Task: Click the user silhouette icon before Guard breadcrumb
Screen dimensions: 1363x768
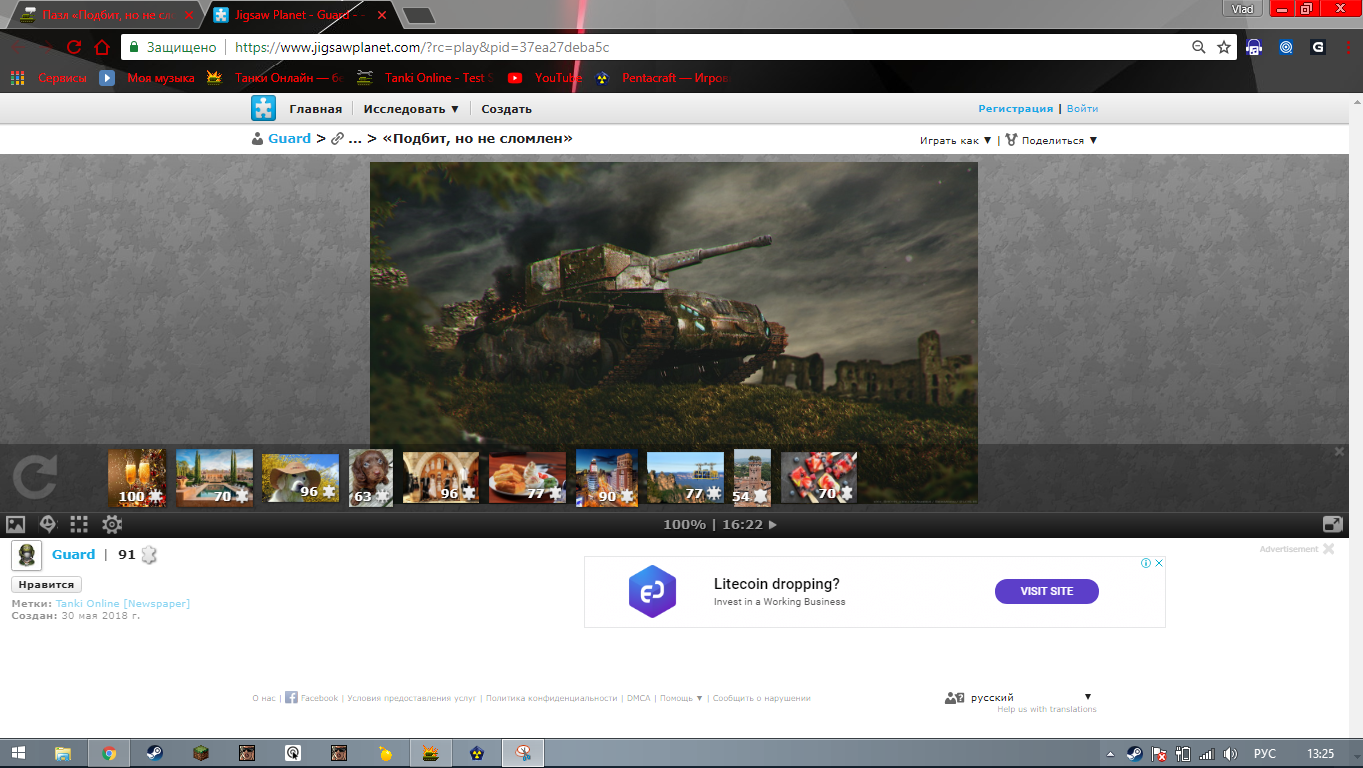Action: [x=258, y=139]
